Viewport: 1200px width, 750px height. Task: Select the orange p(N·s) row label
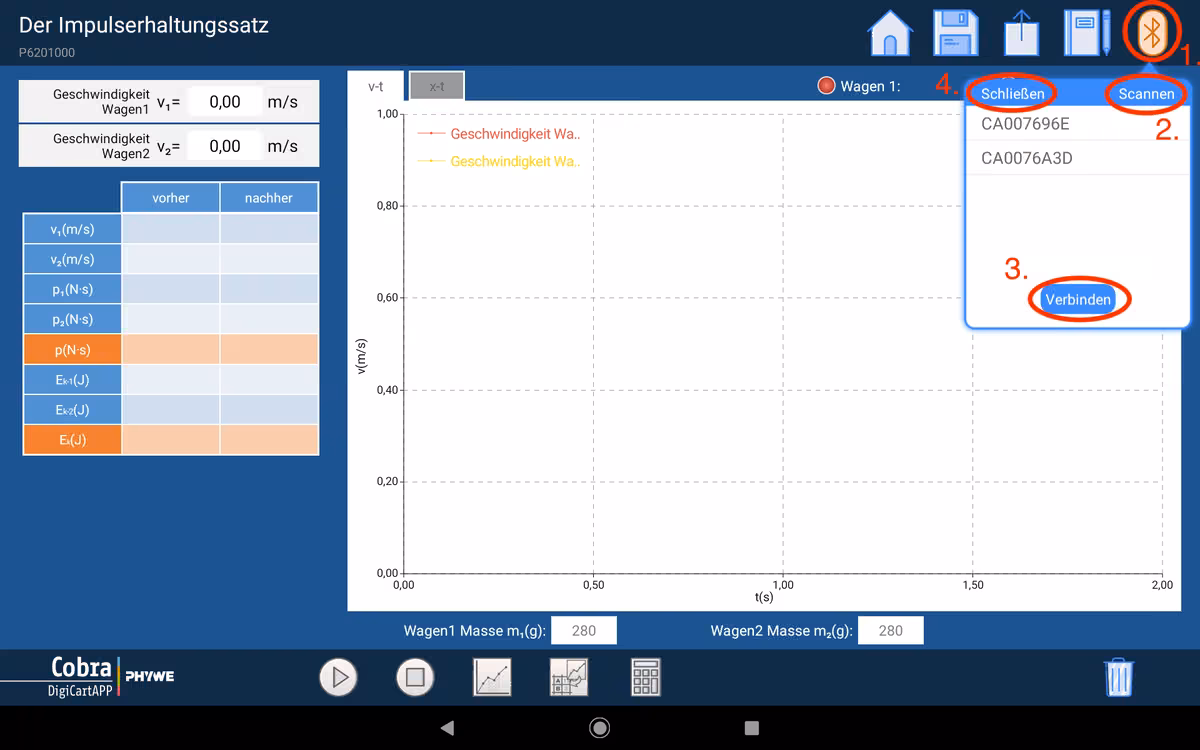point(72,349)
